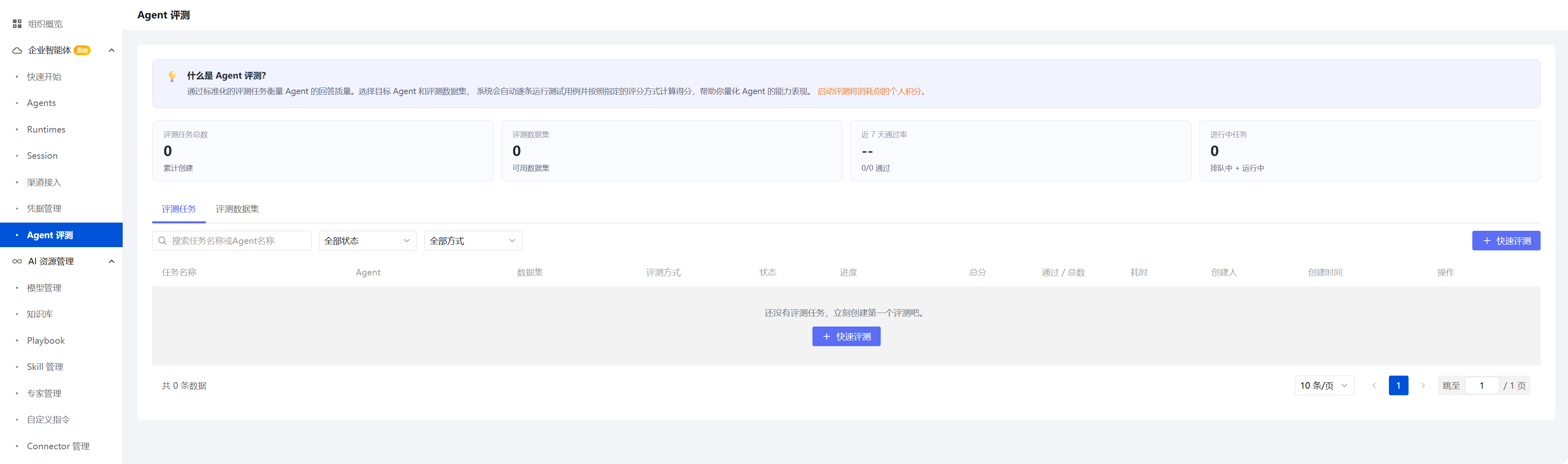1568x464 pixels.
Task: Click the plus icon on the center 快速评测 button
Action: [826, 337]
